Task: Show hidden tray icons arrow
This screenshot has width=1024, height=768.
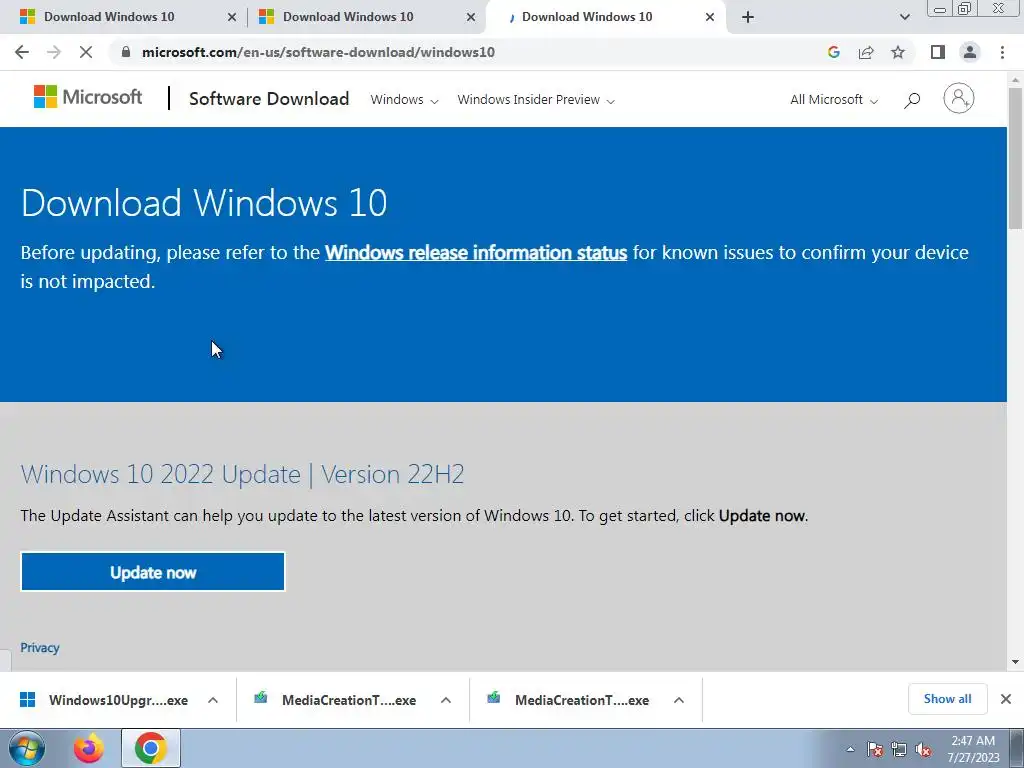Action: pyautogui.click(x=850, y=749)
